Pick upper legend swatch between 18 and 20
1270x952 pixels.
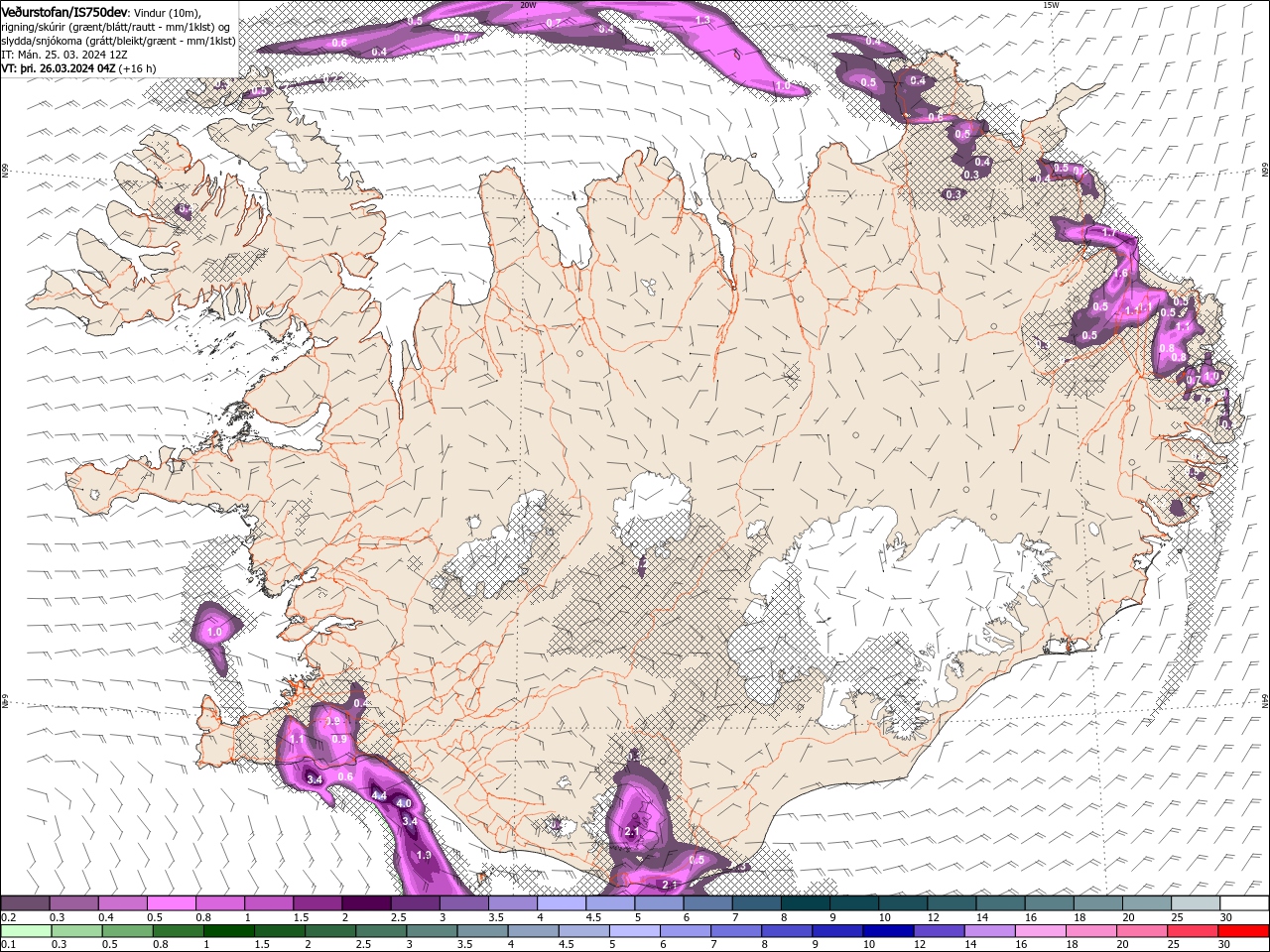[x=1098, y=903]
